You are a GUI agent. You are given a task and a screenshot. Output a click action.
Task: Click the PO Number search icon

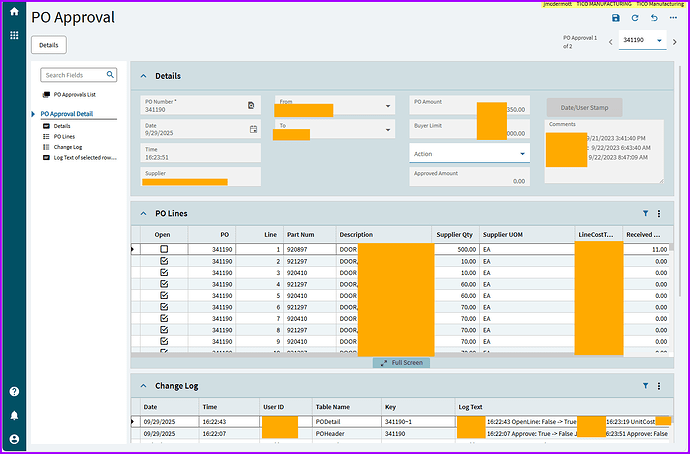[x=251, y=105]
